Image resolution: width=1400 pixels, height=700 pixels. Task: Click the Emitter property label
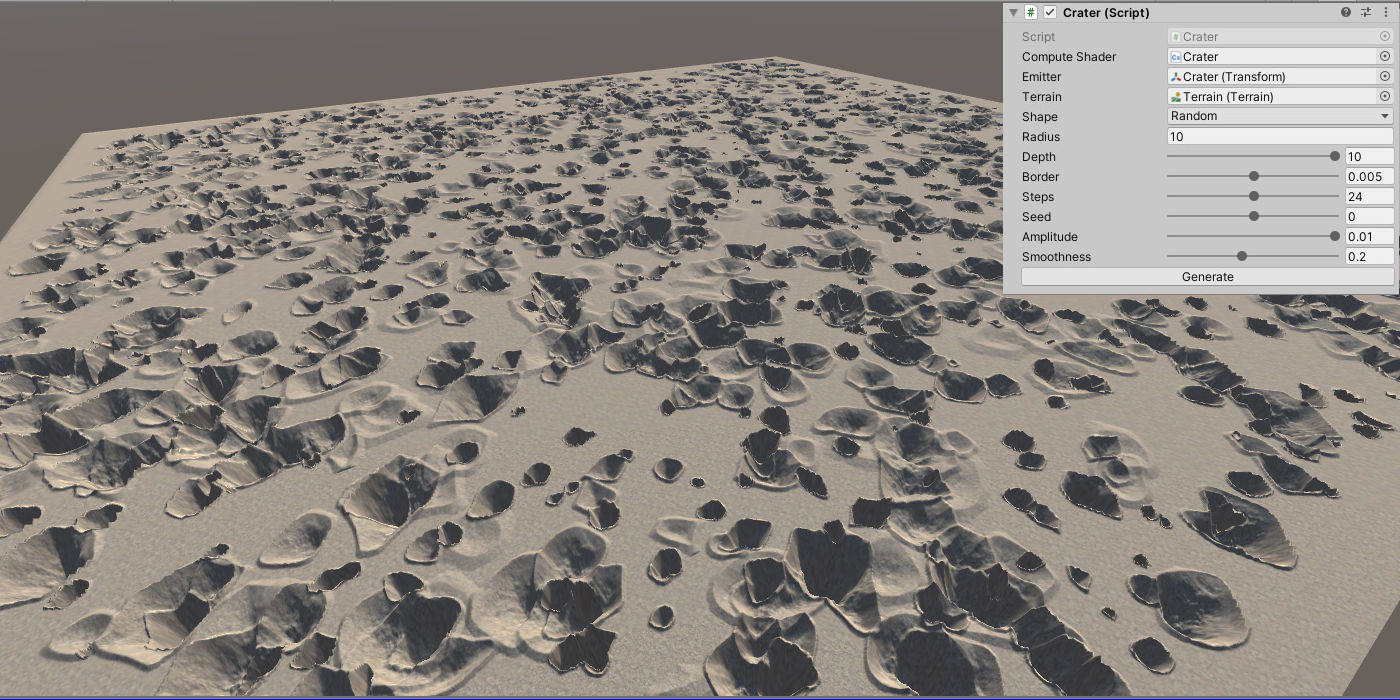click(x=1041, y=77)
